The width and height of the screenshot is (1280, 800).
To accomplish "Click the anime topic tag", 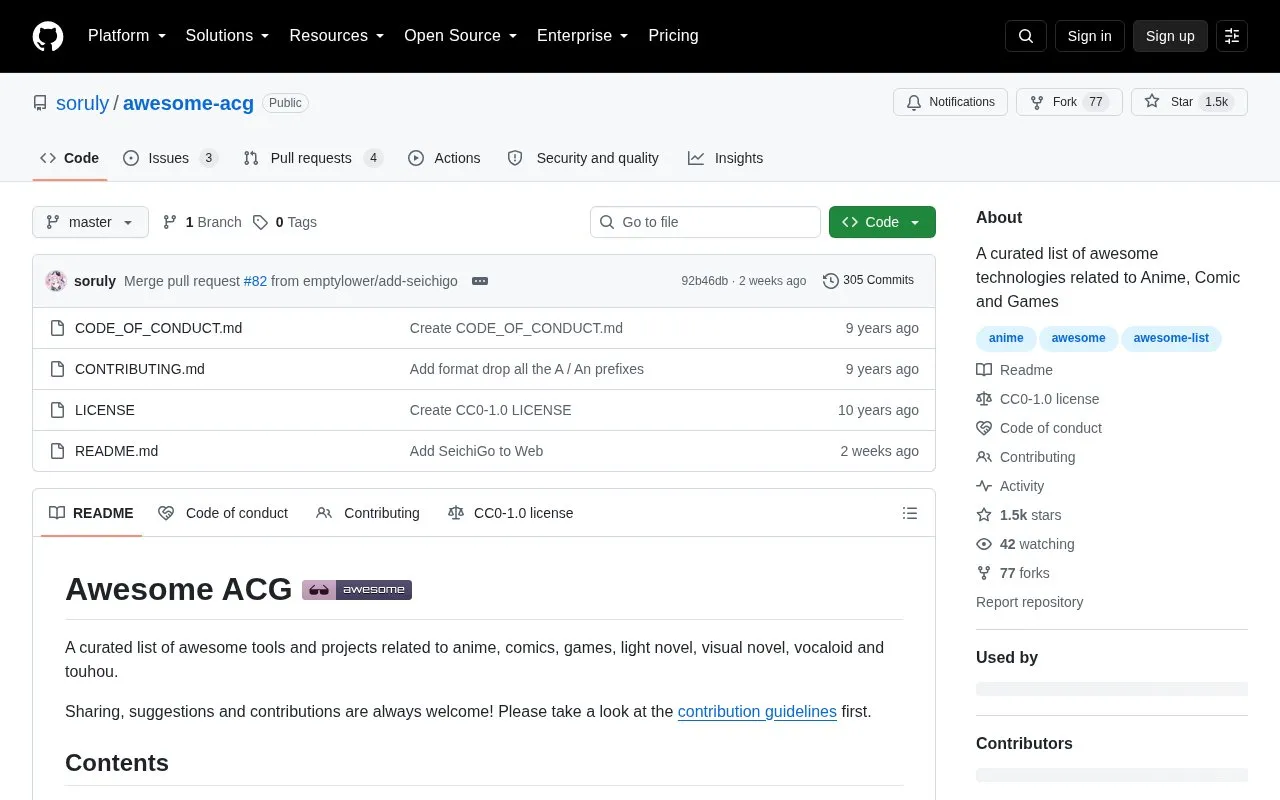I will (x=1006, y=338).
